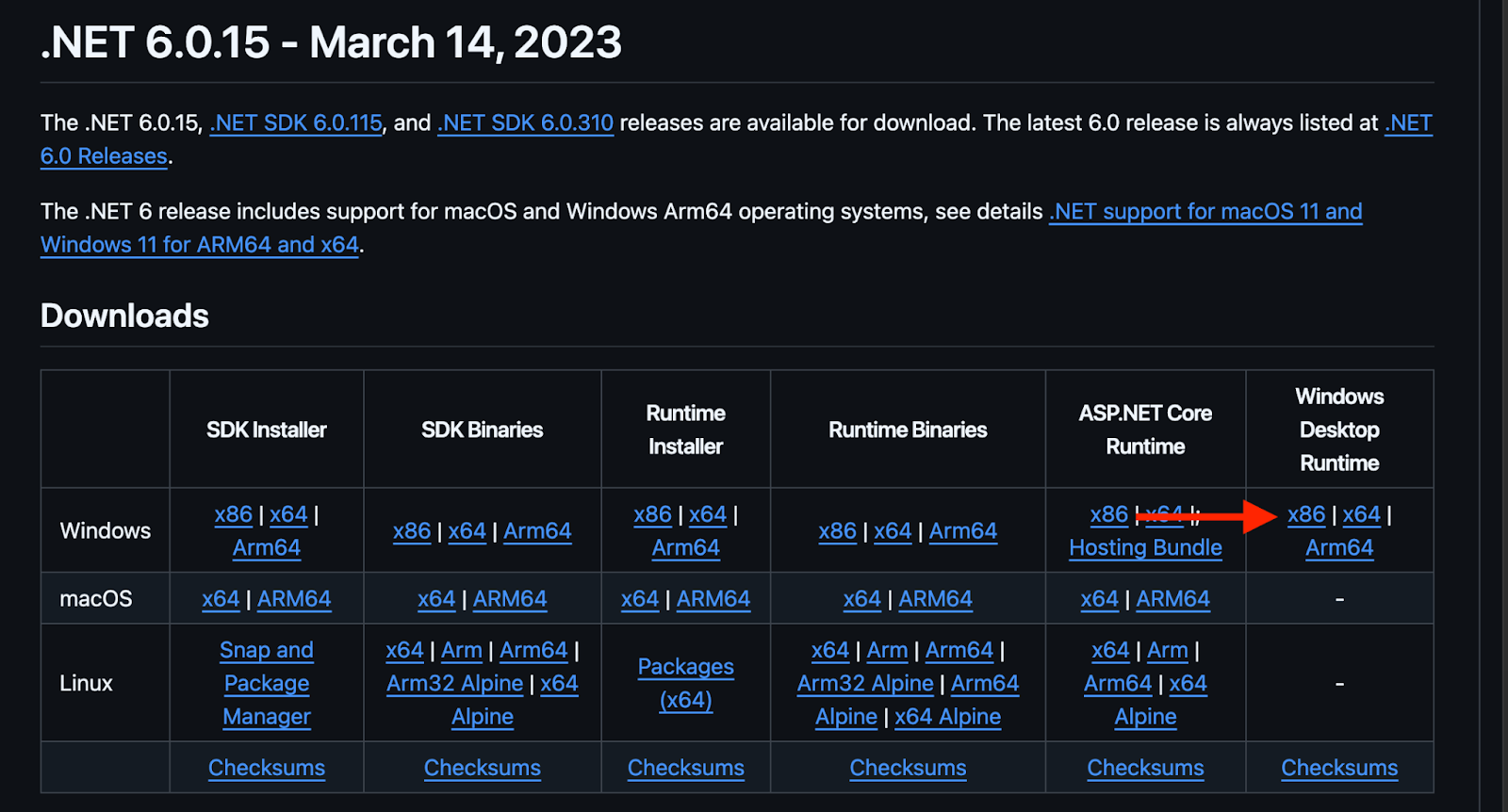Click Windows Runtime Binaries Arm64 link

(963, 531)
